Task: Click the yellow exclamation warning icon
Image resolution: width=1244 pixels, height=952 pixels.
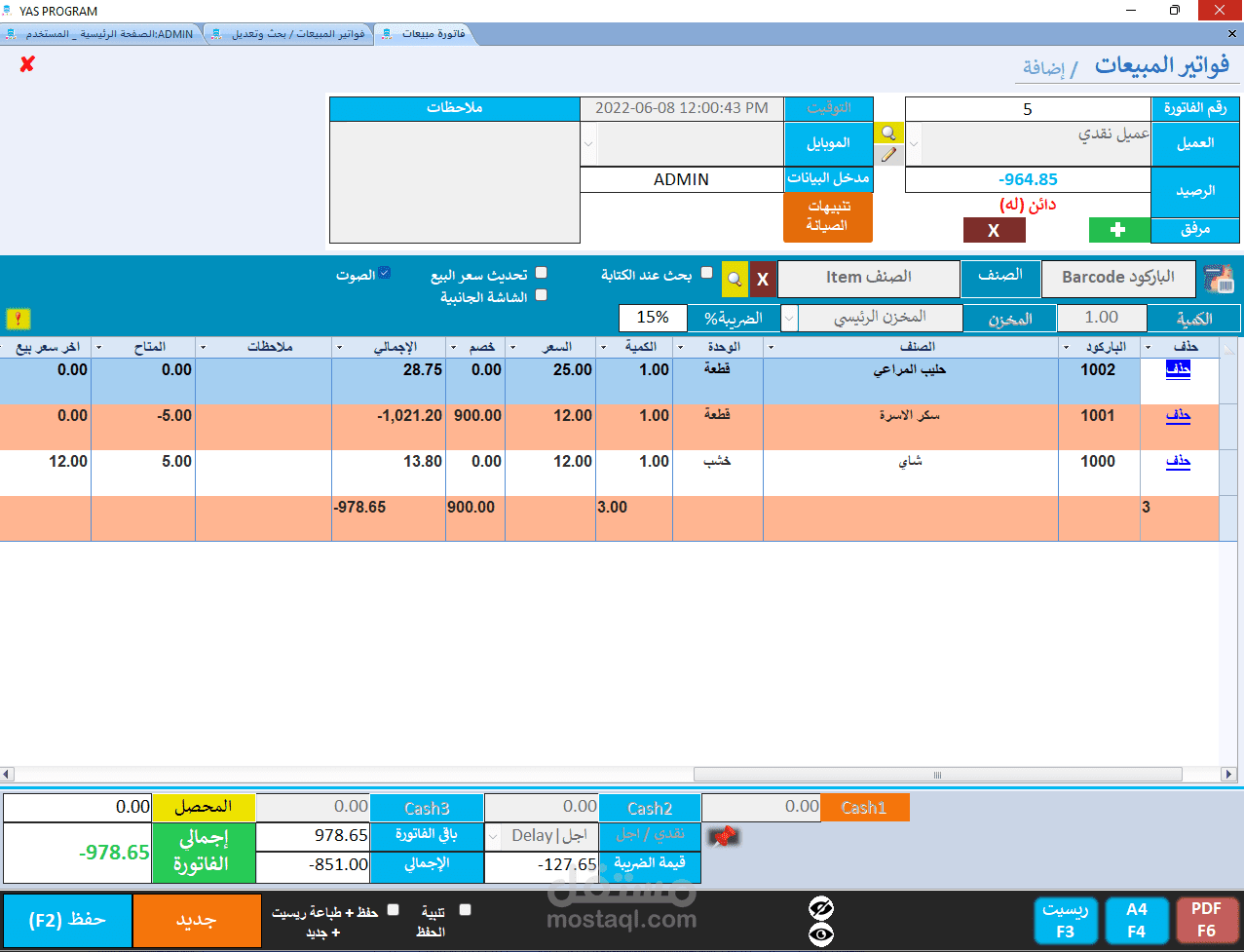Action: coord(18,319)
